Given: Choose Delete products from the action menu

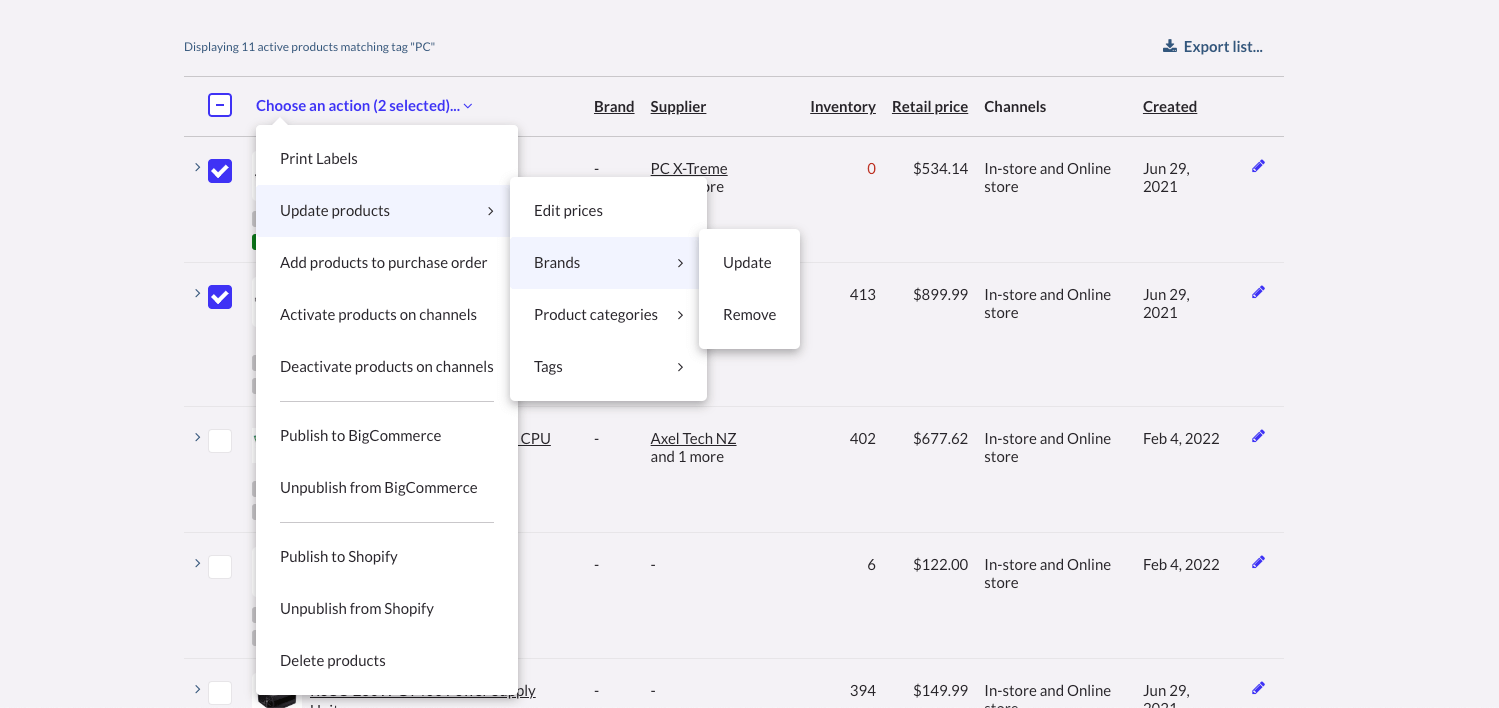Looking at the screenshot, I should click(333, 661).
